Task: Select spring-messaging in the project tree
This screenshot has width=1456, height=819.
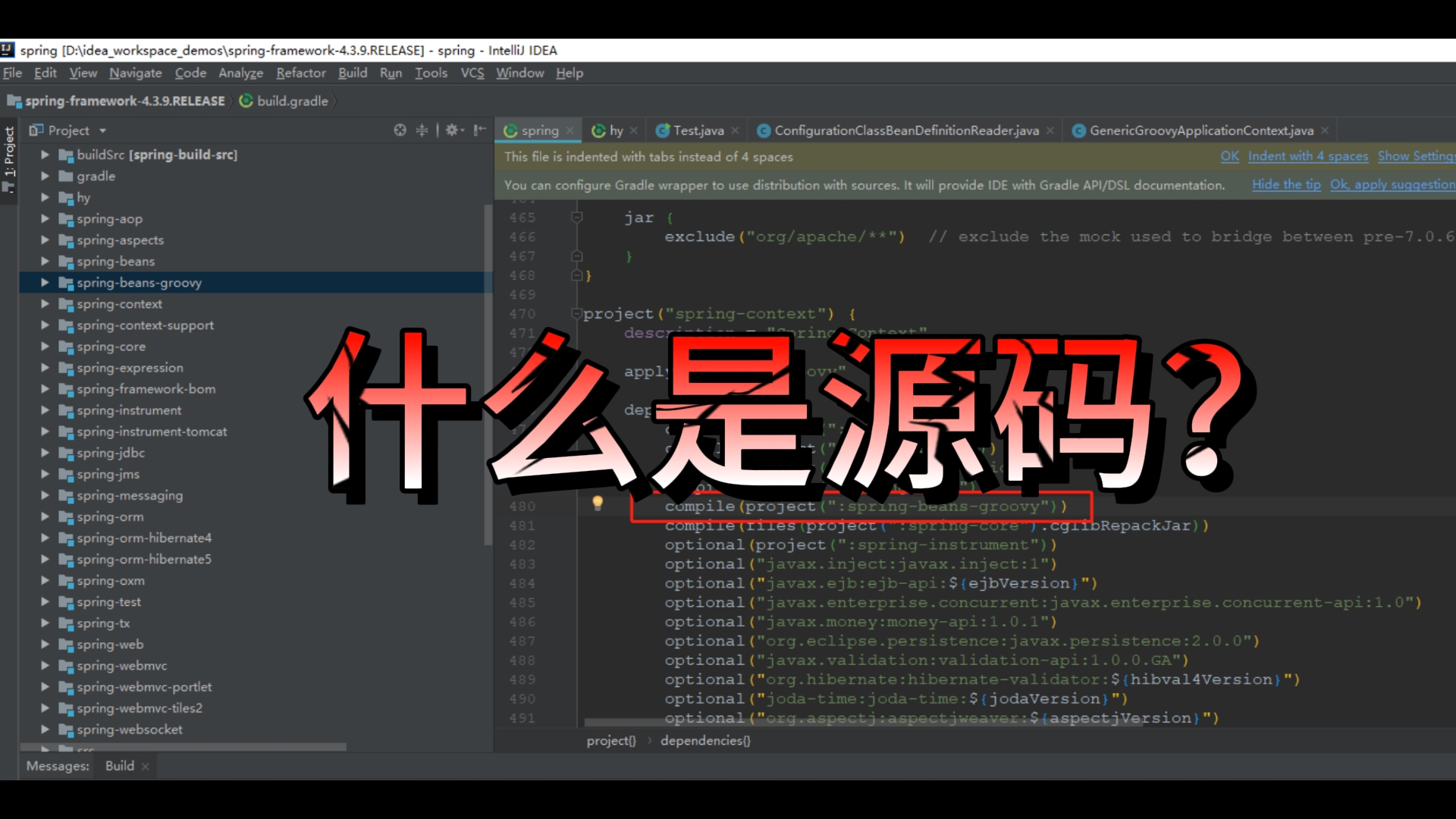Action: coord(130,495)
